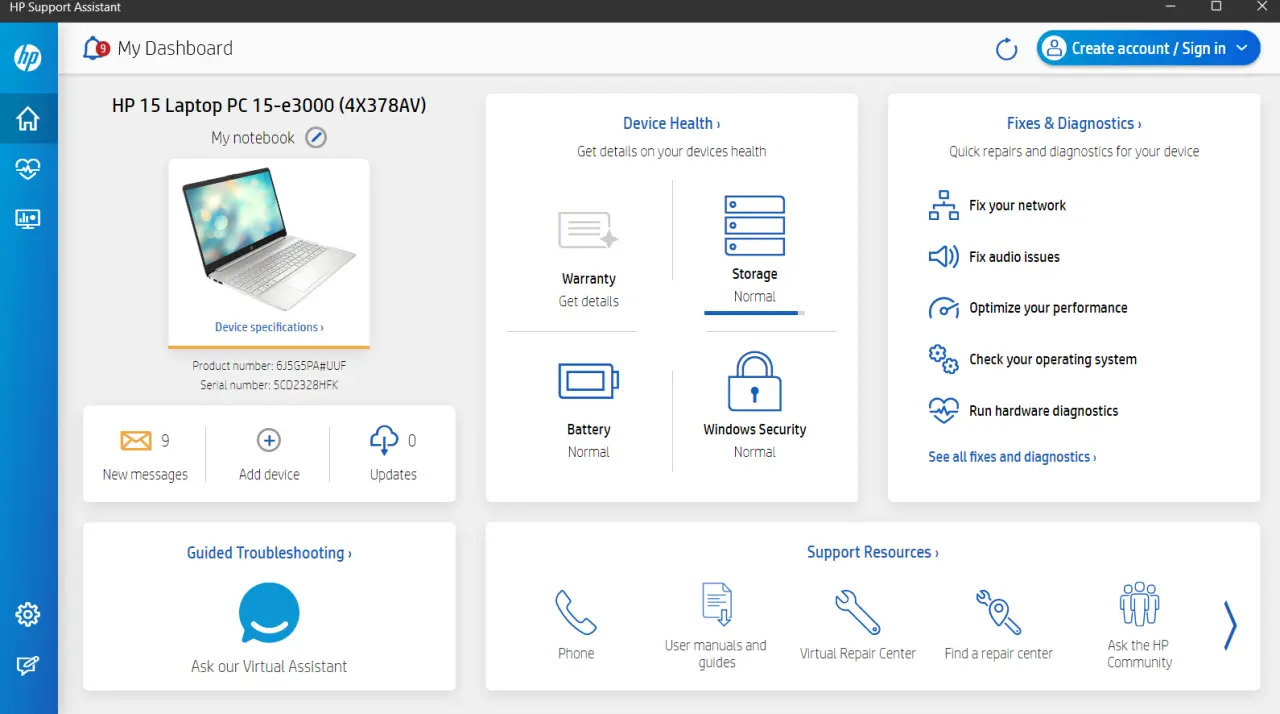Click Fix your network text
1280x714 pixels.
(1017, 205)
